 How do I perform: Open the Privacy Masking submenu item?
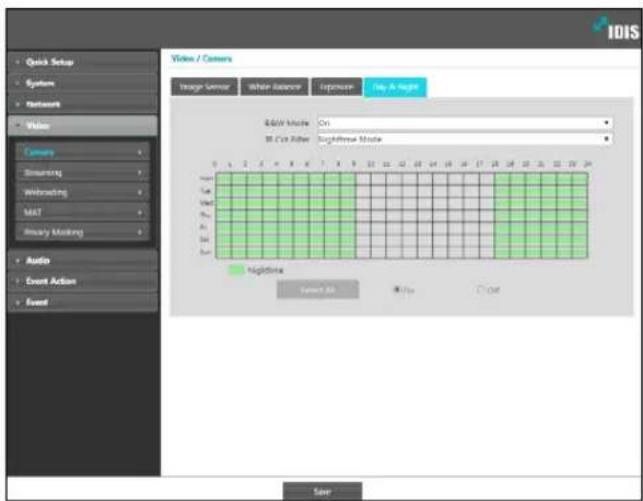(x=82, y=232)
